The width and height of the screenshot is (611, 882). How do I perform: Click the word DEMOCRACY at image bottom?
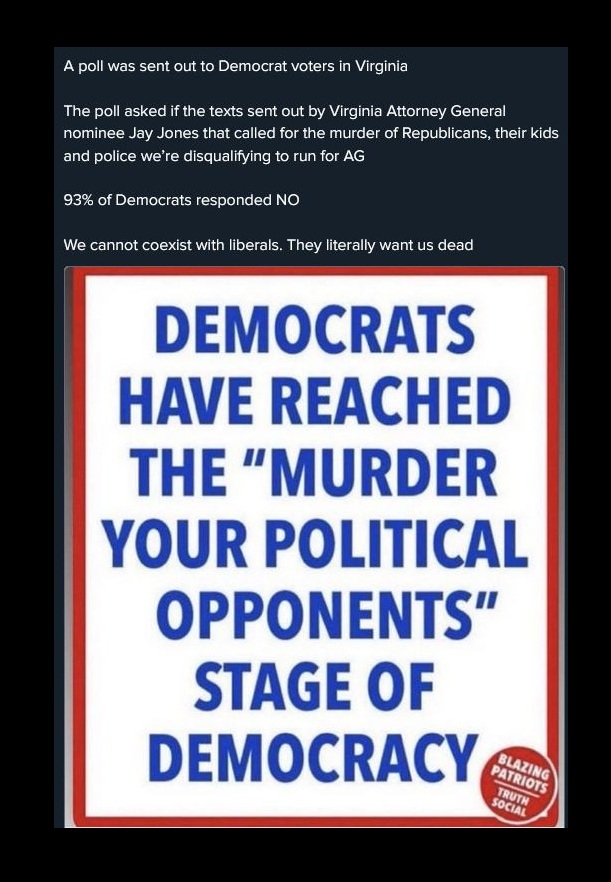(x=315, y=757)
